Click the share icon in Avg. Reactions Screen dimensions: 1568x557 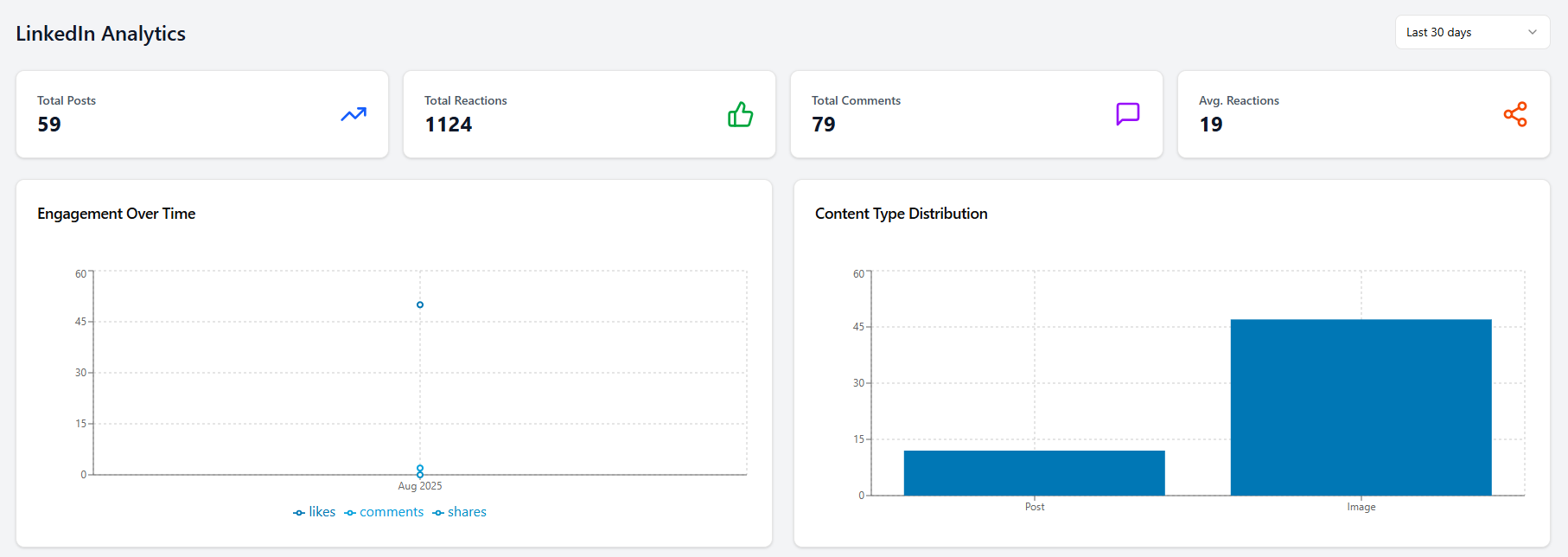[1514, 114]
